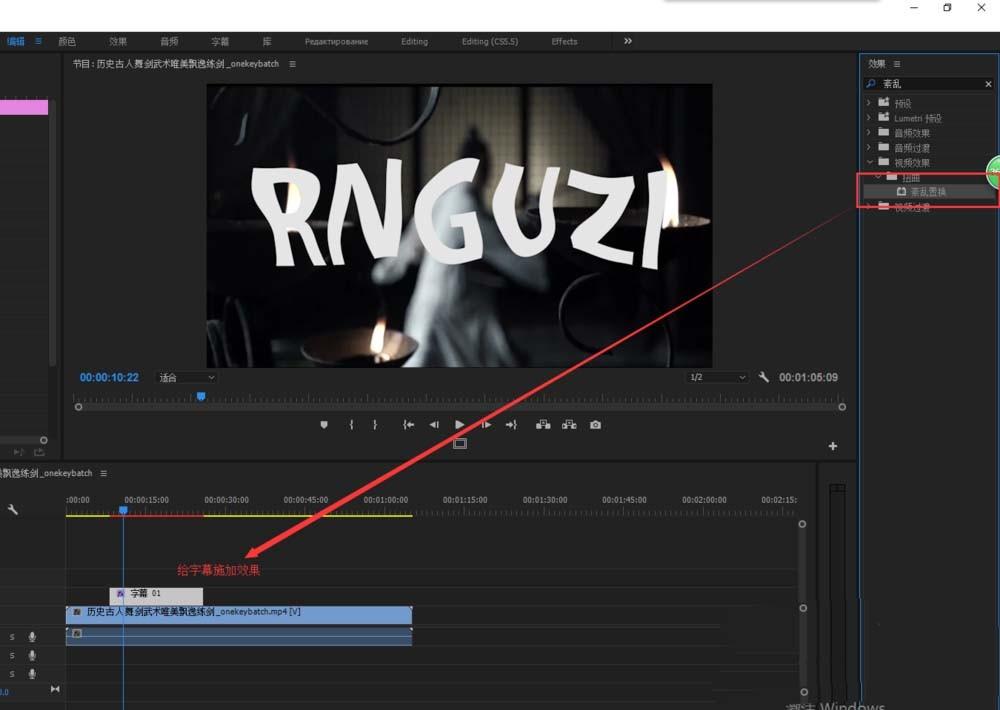Switch to the 颜色 workspace tab
The height and width of the screenshot is (710, 1000).
pyautogui.click(x=68, y=41)
